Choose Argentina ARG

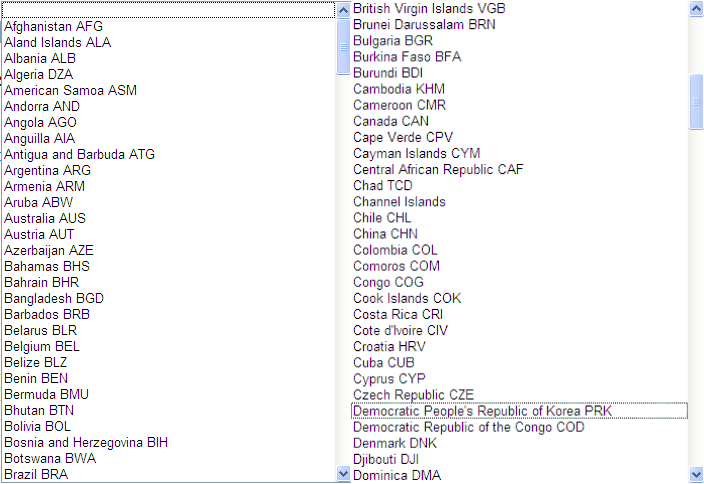click(x=48, y=171)
